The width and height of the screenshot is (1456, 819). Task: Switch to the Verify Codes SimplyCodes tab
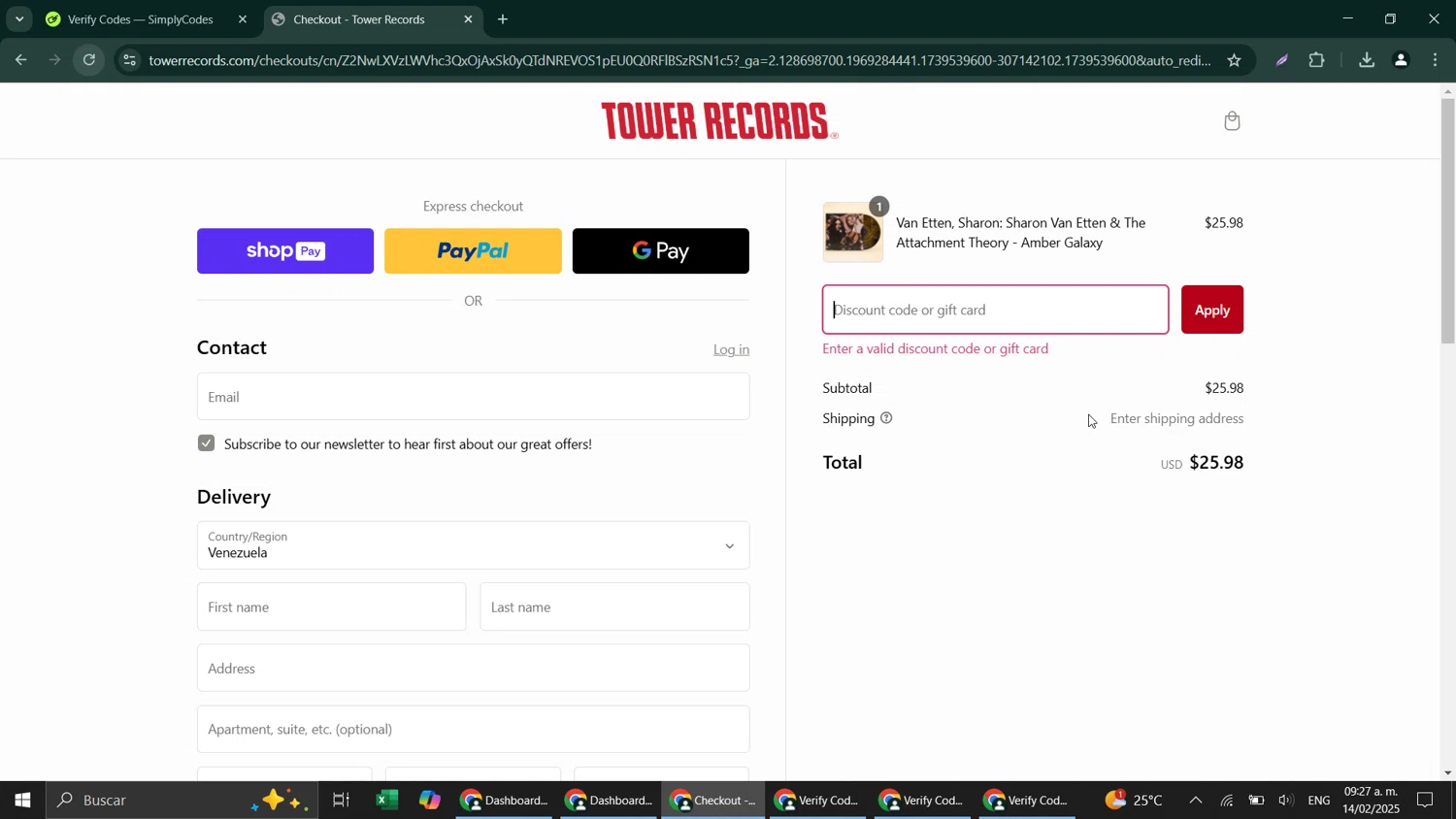141,19
